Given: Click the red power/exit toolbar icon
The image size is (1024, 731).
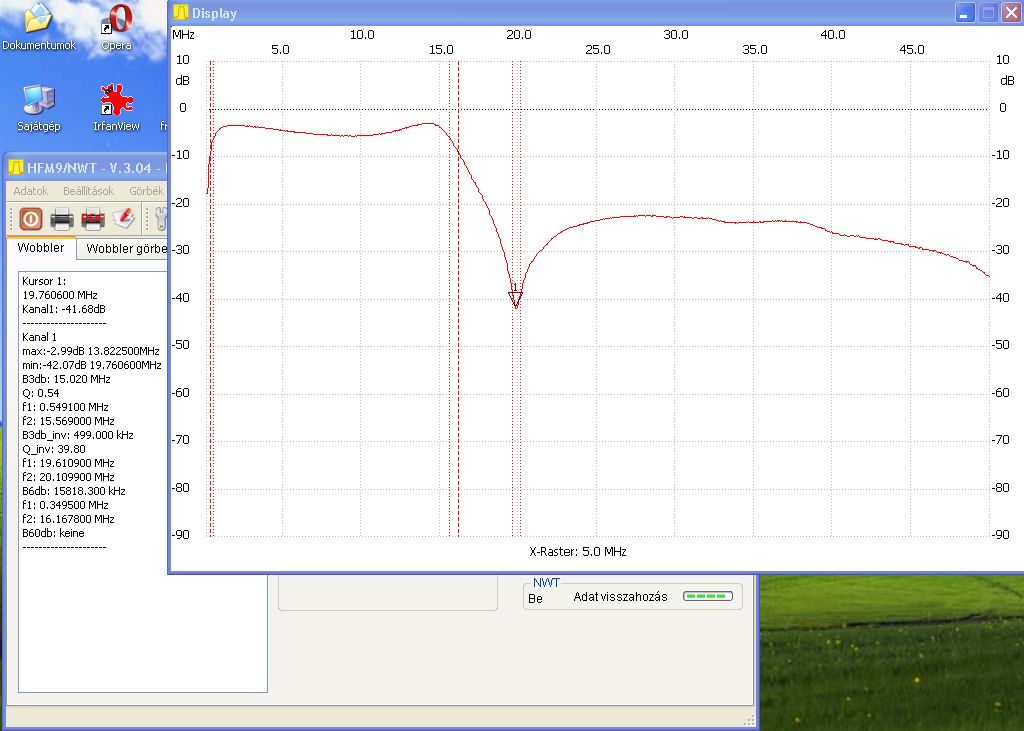Looking at the screenshot, I should click(x=30, y=218).
